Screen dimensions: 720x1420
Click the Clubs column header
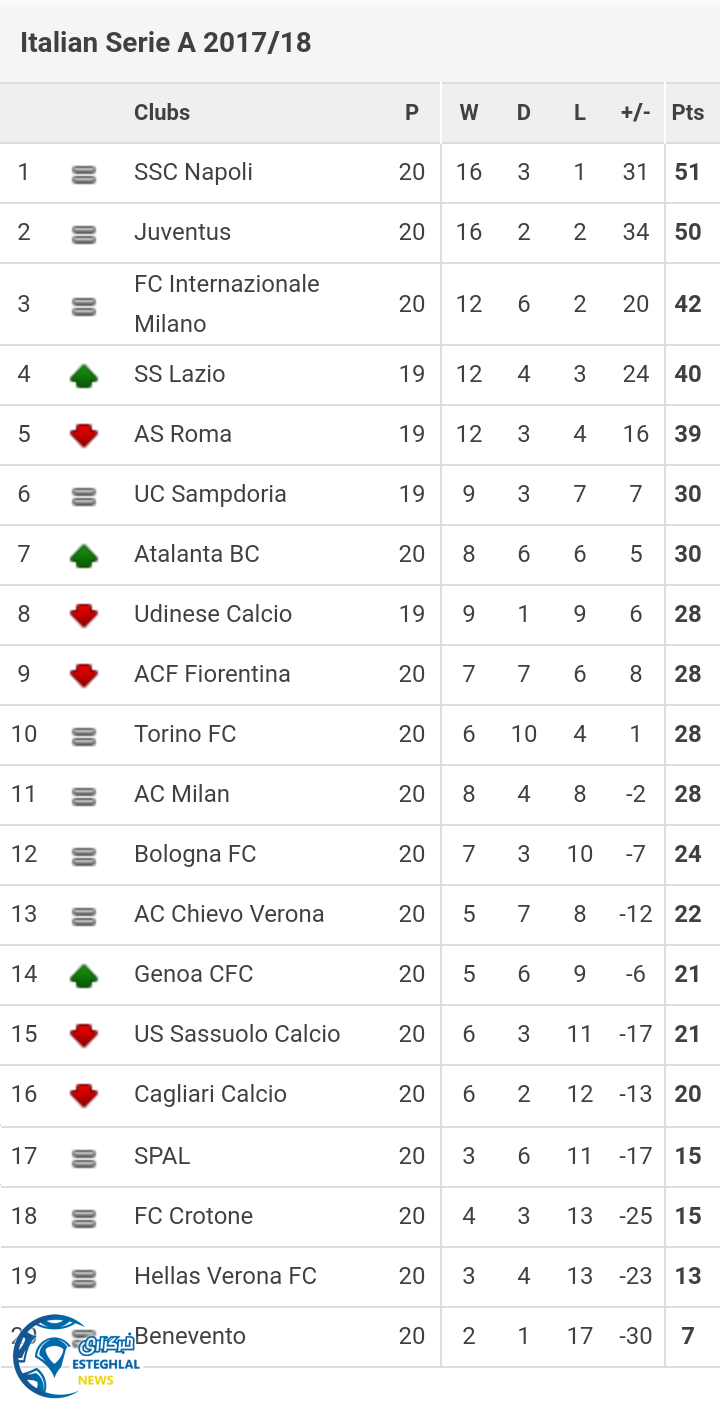coord(162,112)
